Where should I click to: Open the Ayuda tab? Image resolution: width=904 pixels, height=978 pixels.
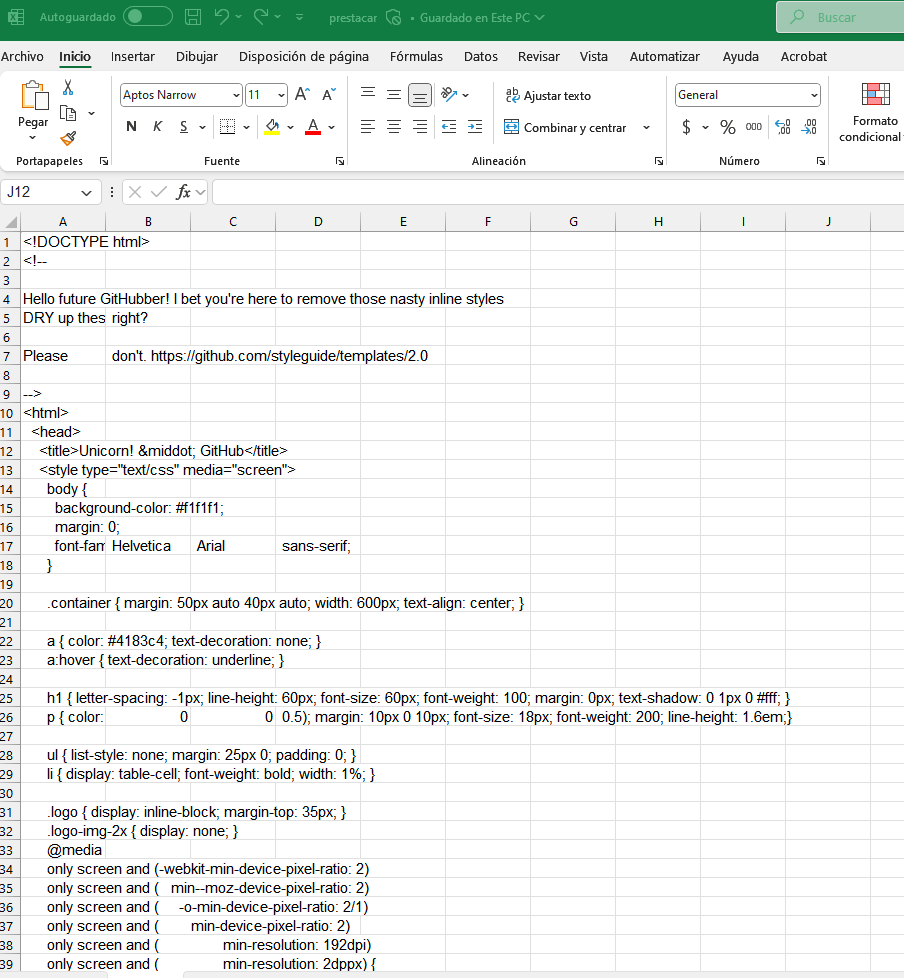(x=741, y=57)
